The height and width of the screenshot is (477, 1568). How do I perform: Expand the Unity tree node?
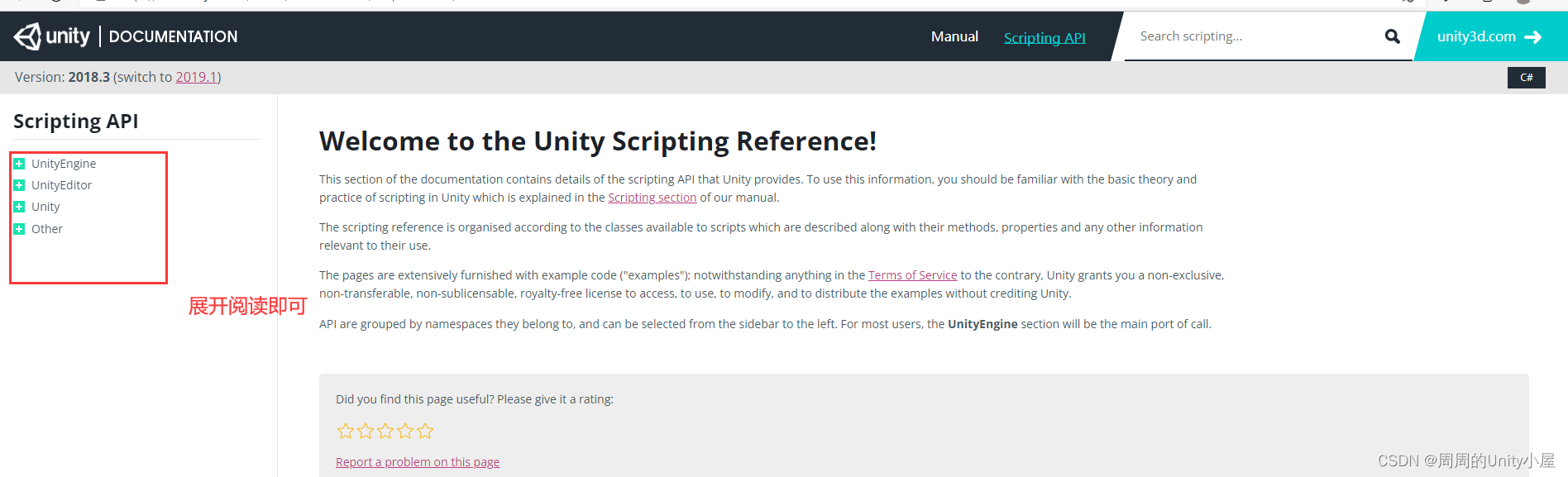(x=19, y=207)
